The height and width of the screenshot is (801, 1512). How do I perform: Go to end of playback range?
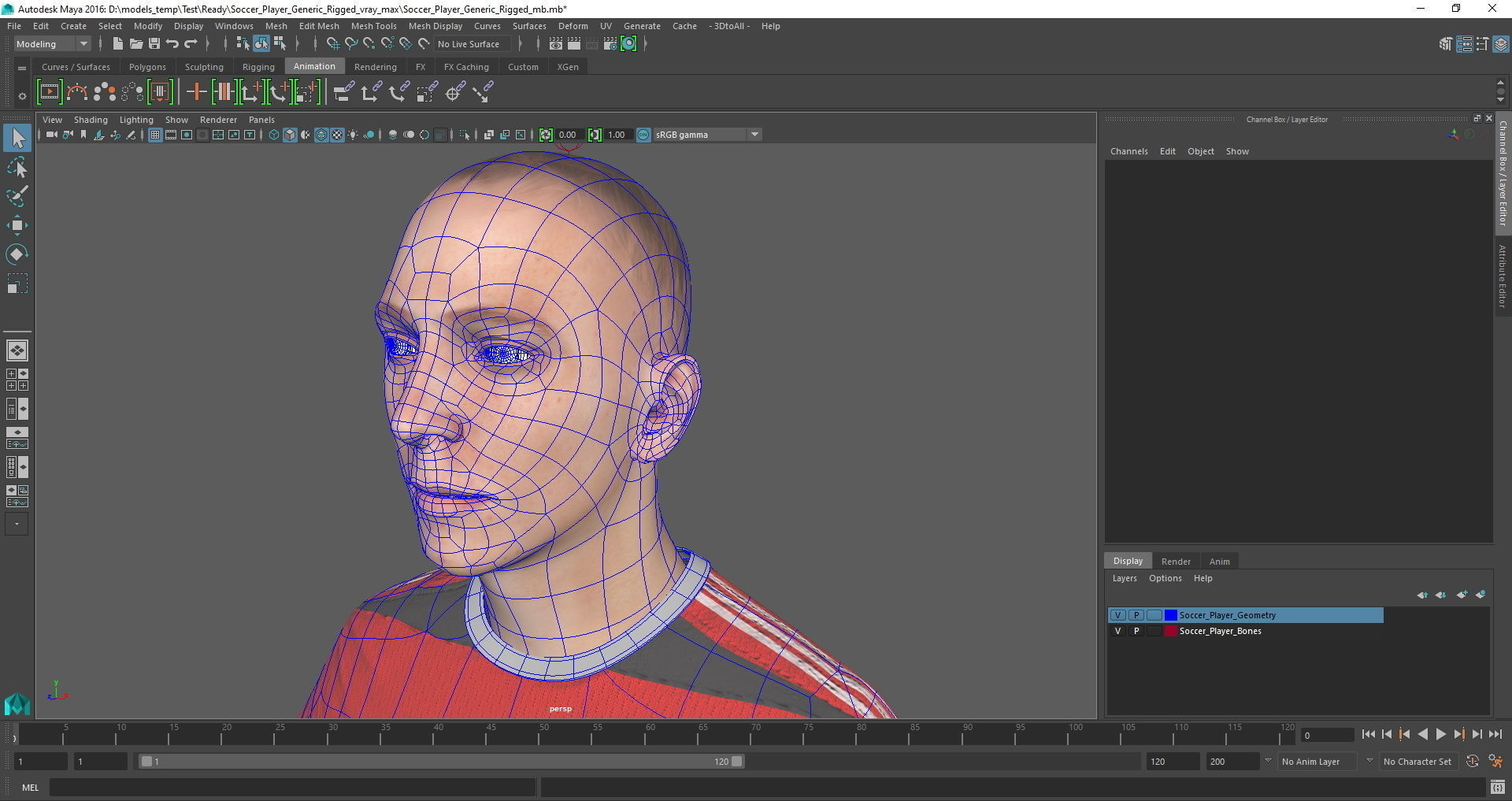tap(1495, 734)
